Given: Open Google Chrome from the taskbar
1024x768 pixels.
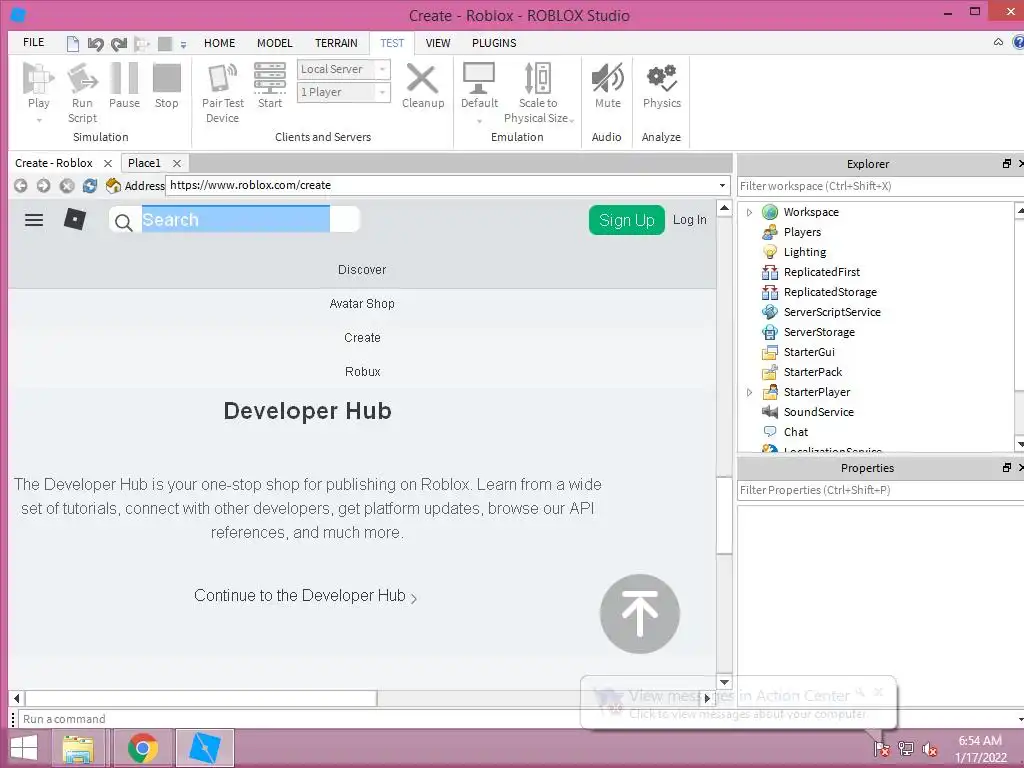Looking at the screenshot, I should point(142,748).
